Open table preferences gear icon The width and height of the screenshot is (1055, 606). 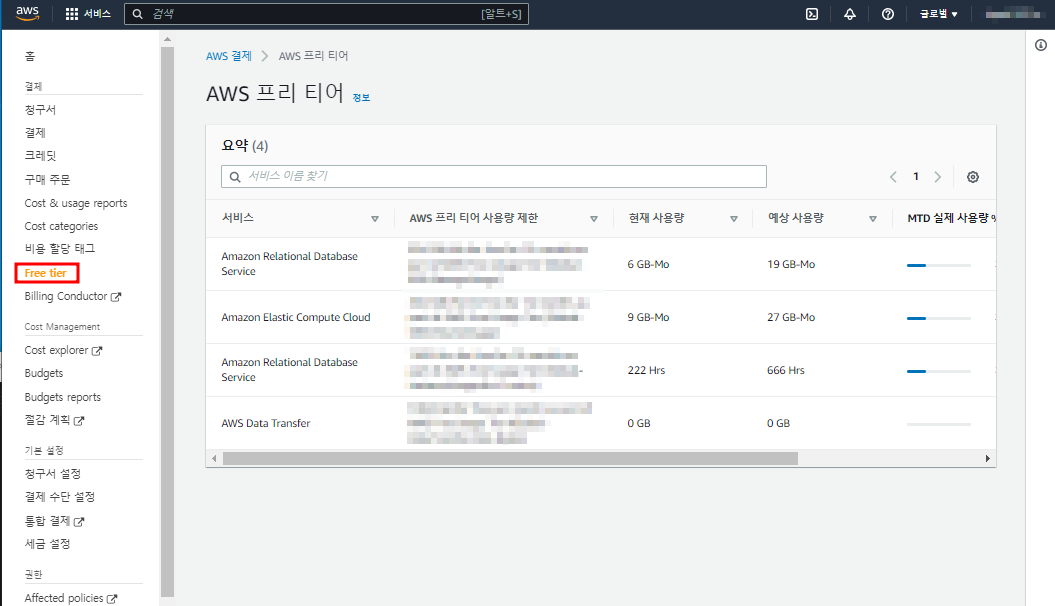click(x=973, y=177)
